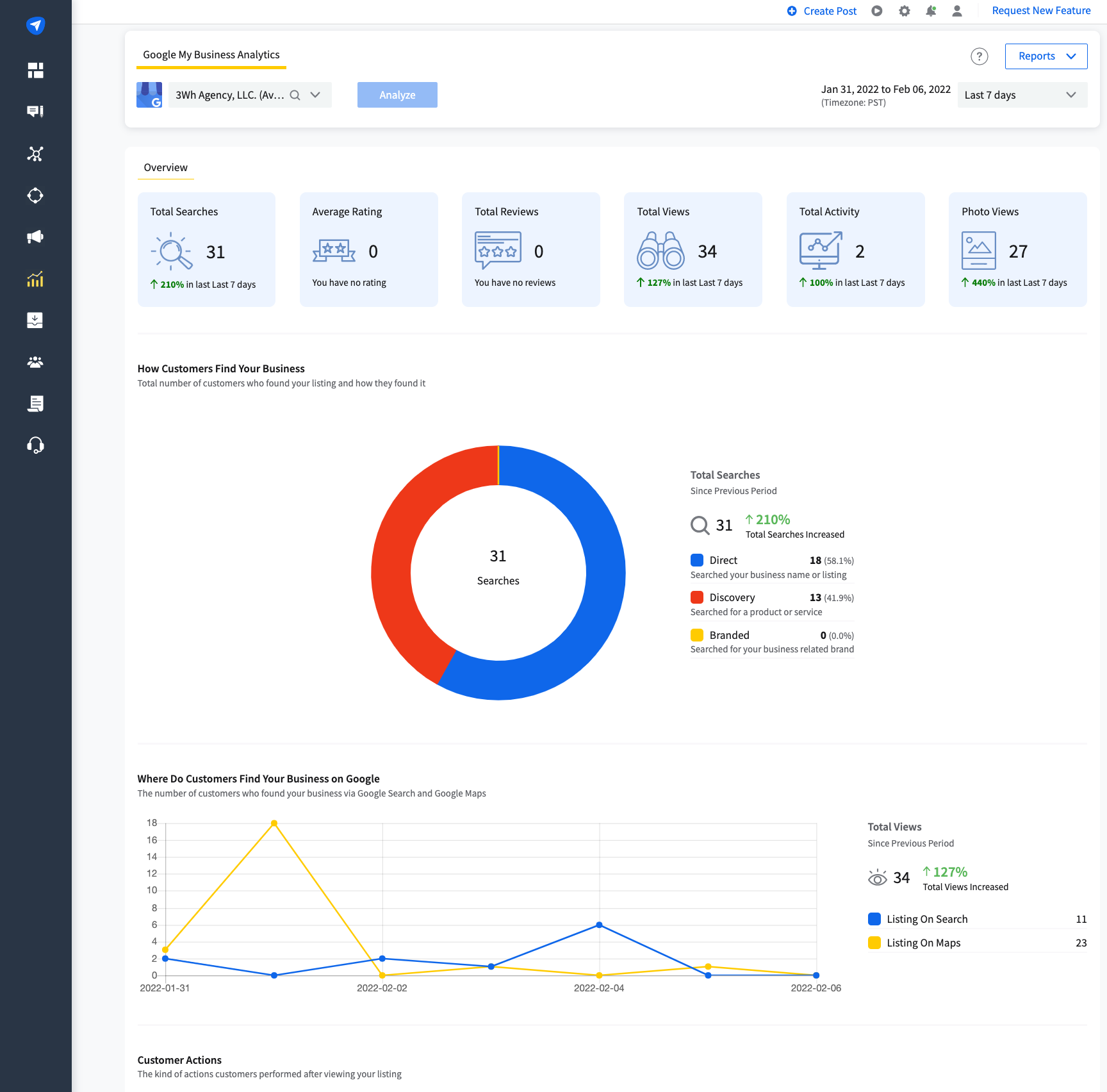Open the analytics bar chart sidebar icon
The height and width of the screenshot is (1092, 1107).
click(35, 279)
